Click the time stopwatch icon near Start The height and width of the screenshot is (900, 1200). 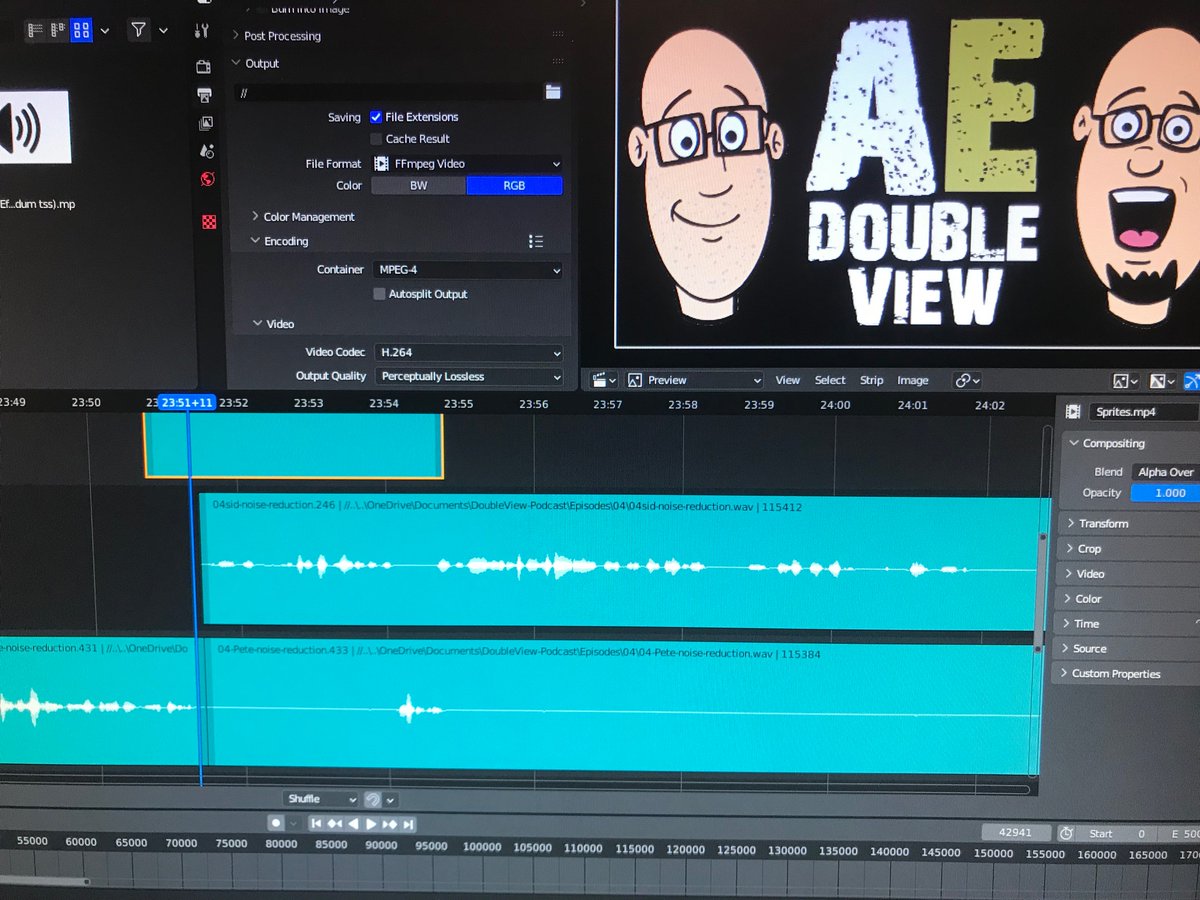point(1067,833)
